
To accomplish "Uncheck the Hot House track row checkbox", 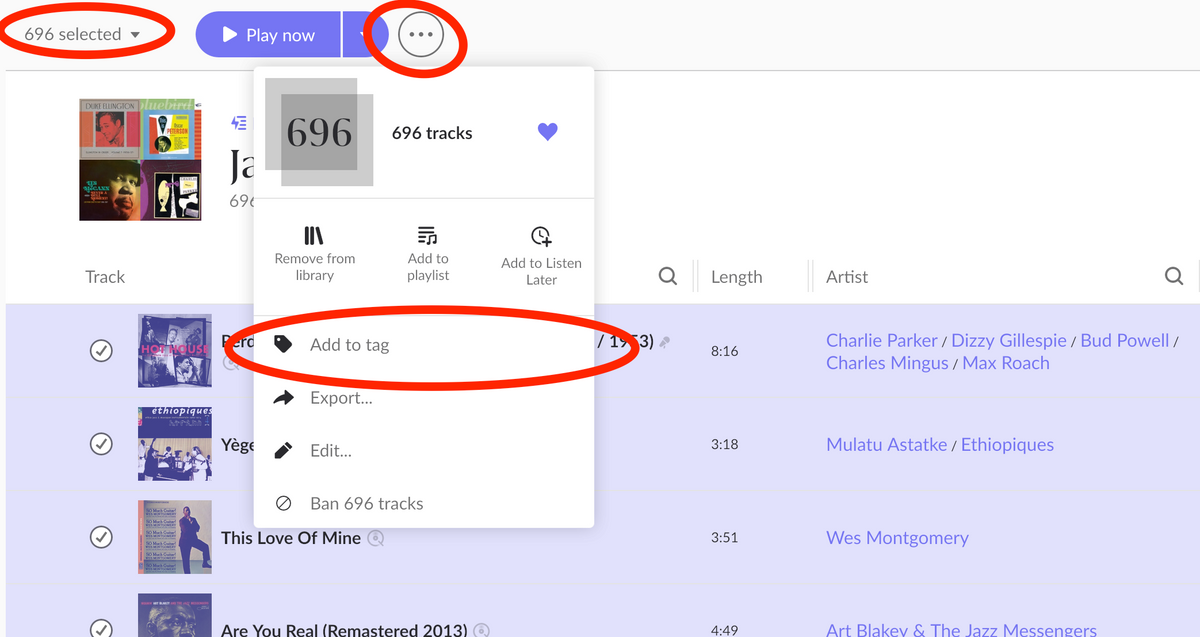I will [x=101, y=351].
